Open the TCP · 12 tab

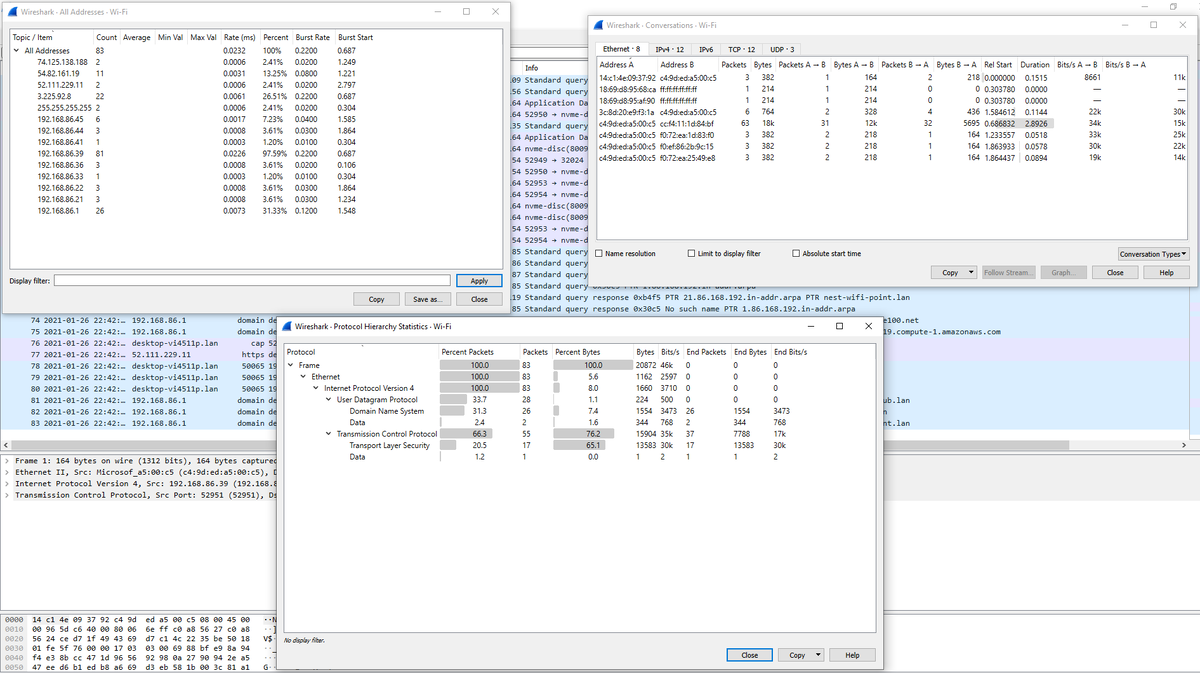(740, 48)
